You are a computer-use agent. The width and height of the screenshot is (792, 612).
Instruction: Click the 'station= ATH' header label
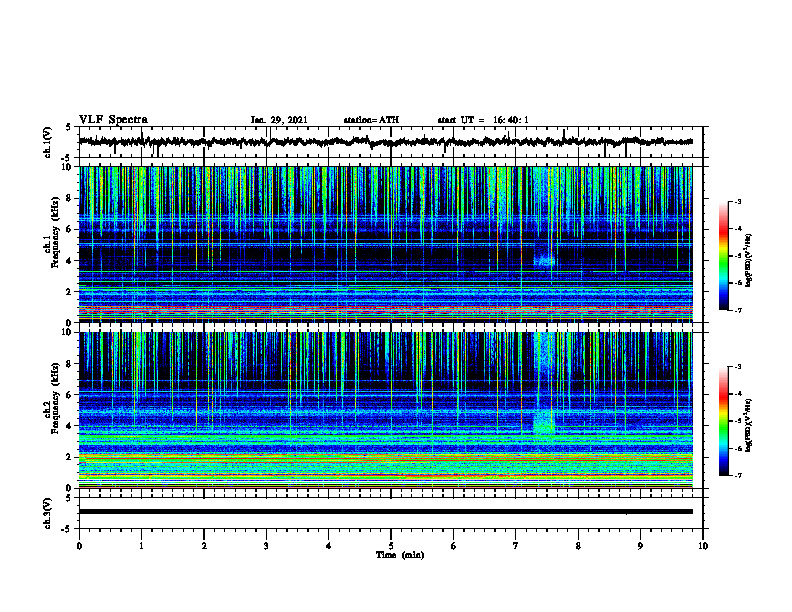click(x=371, y=120)
